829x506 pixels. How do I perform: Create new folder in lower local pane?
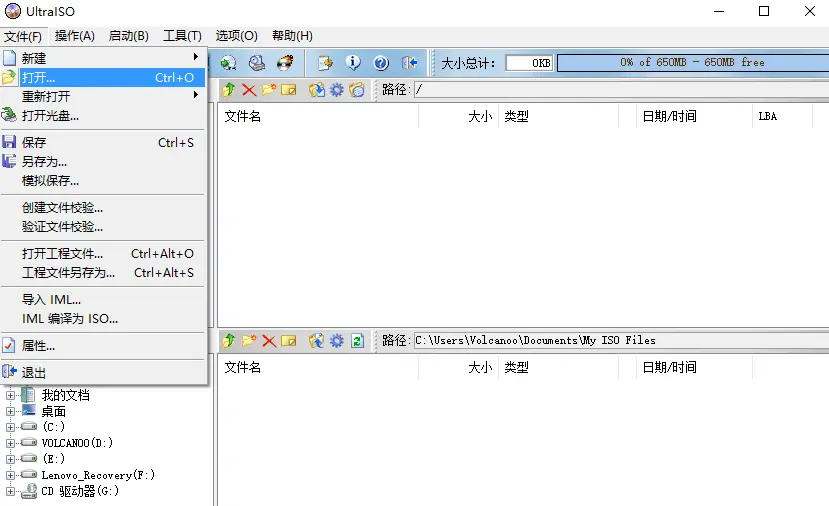coord(249,341)
